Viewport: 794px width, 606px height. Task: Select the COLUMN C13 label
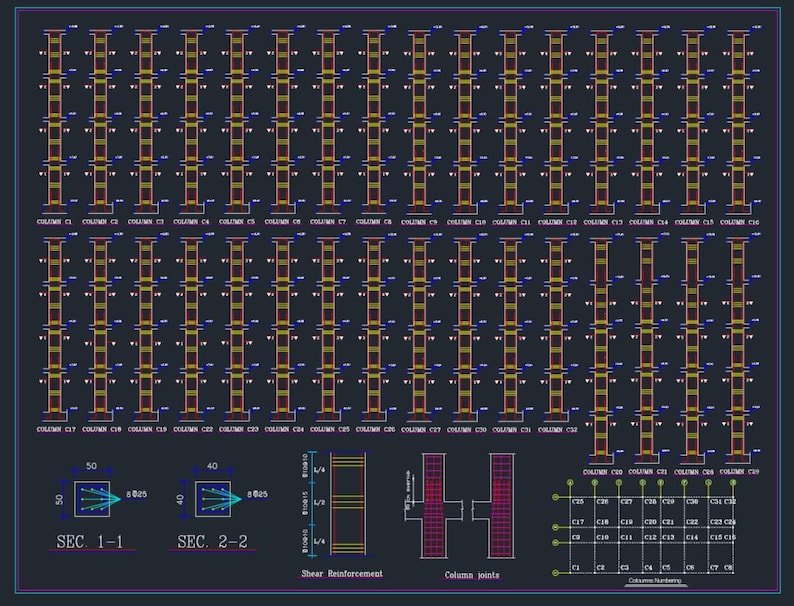click(x=603, y=222)
